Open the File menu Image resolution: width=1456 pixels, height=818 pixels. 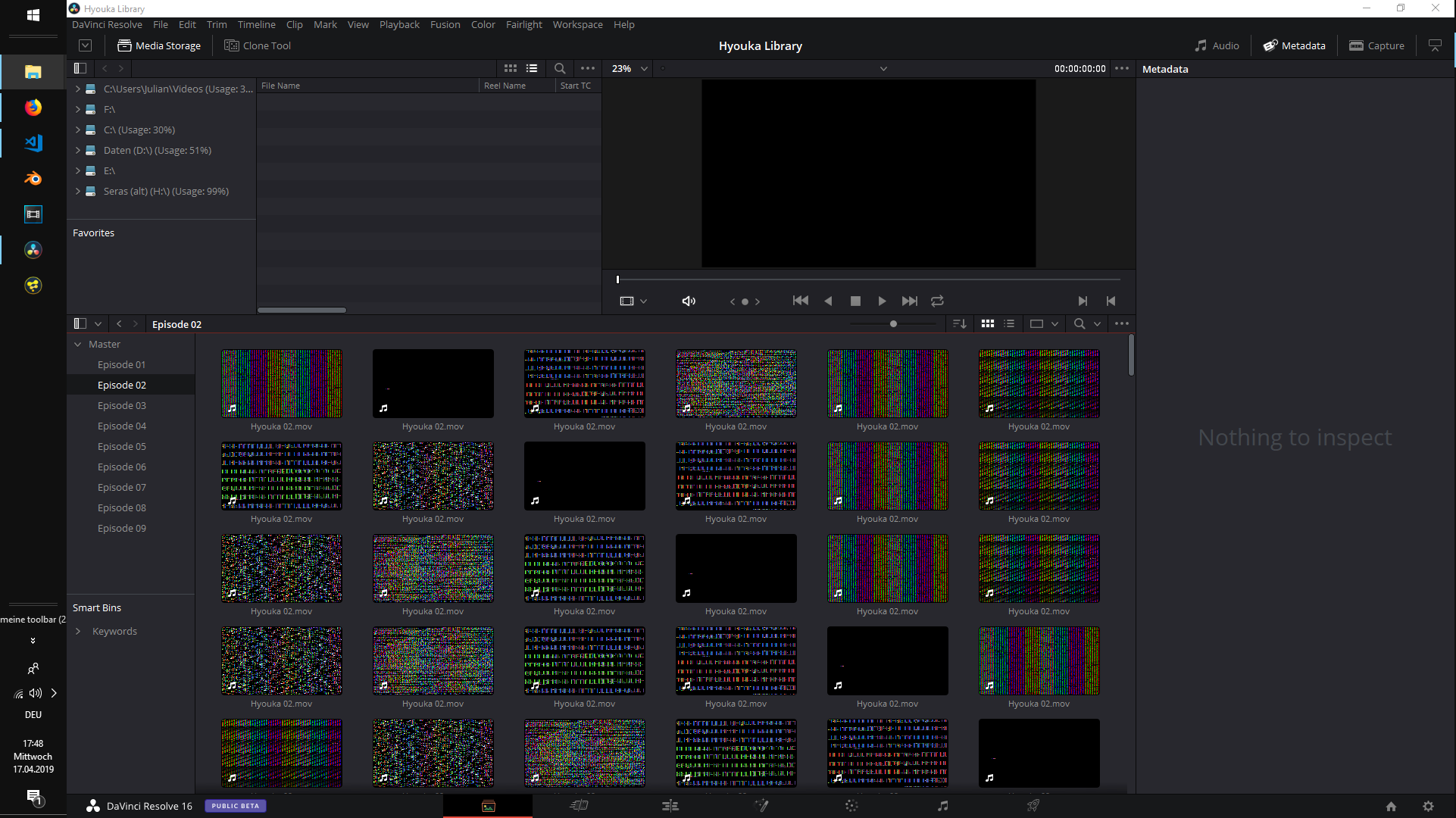[161, 24]
